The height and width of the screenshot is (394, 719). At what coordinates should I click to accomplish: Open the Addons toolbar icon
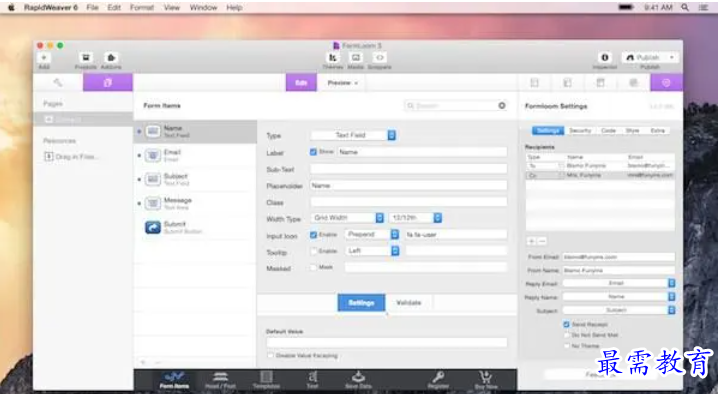[x=111, y=58]
